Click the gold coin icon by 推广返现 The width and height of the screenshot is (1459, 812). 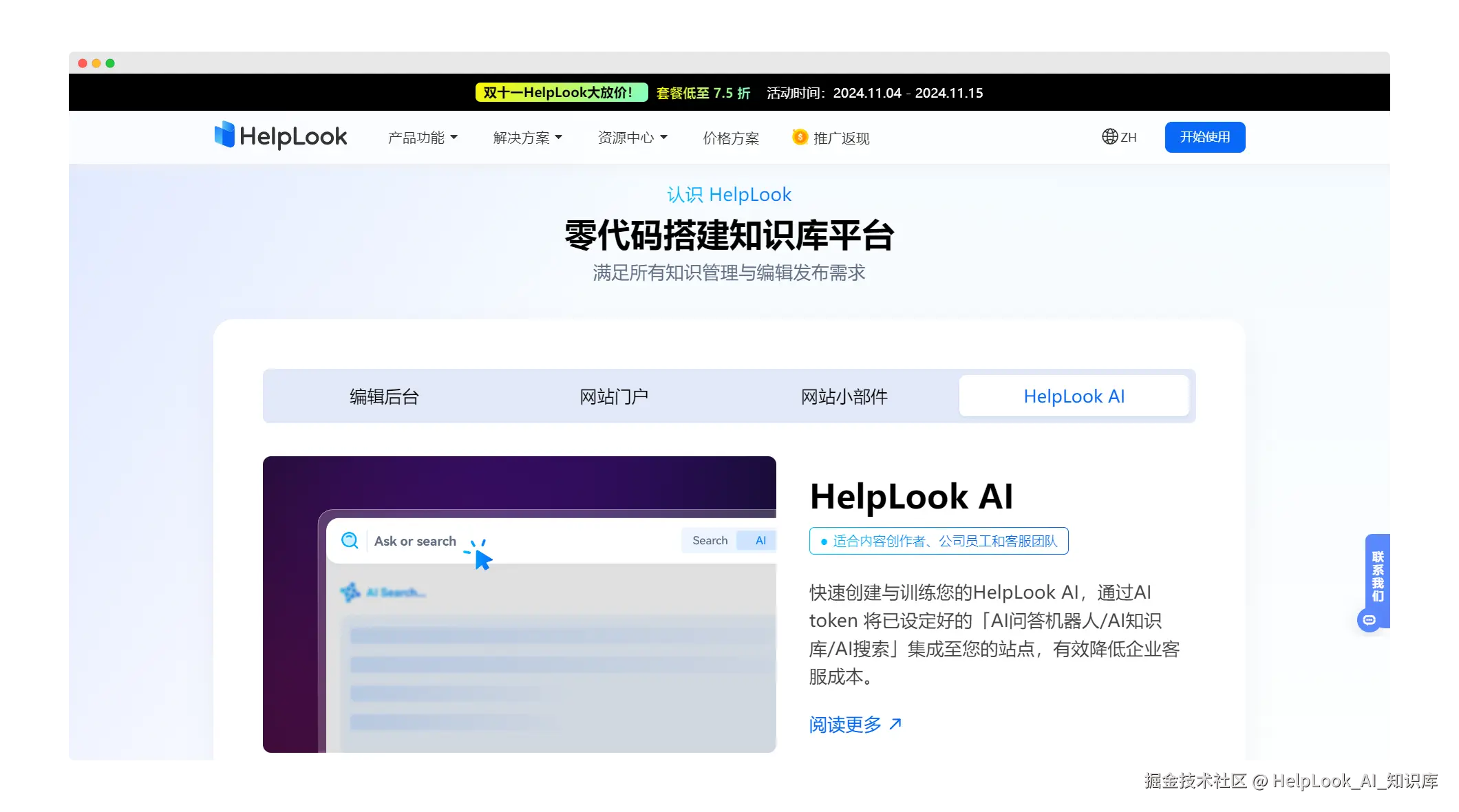click(800, 137)
